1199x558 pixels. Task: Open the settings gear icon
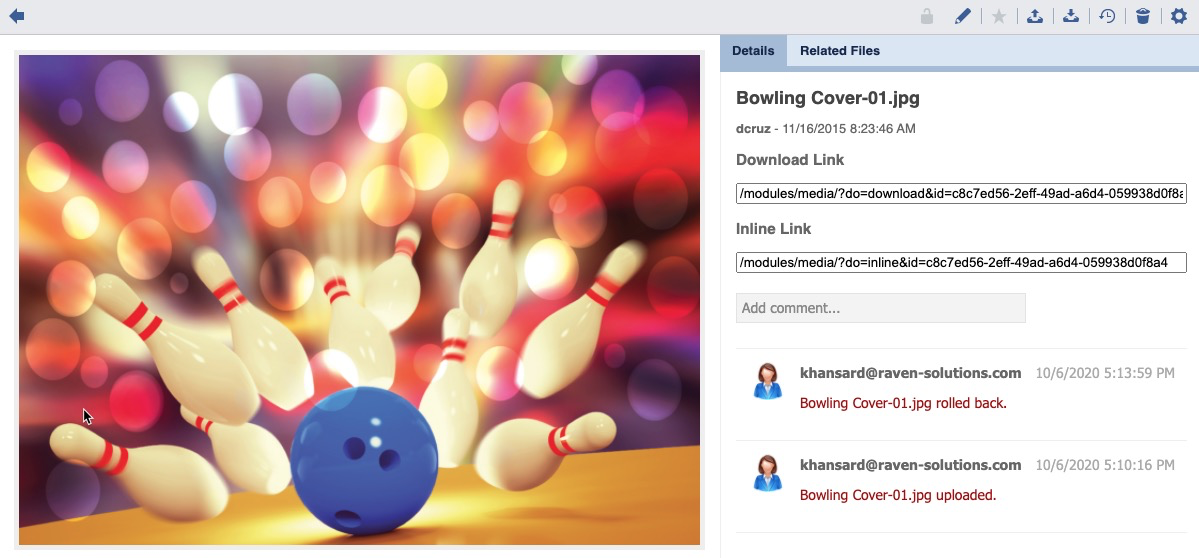(x=1179, y=16)
